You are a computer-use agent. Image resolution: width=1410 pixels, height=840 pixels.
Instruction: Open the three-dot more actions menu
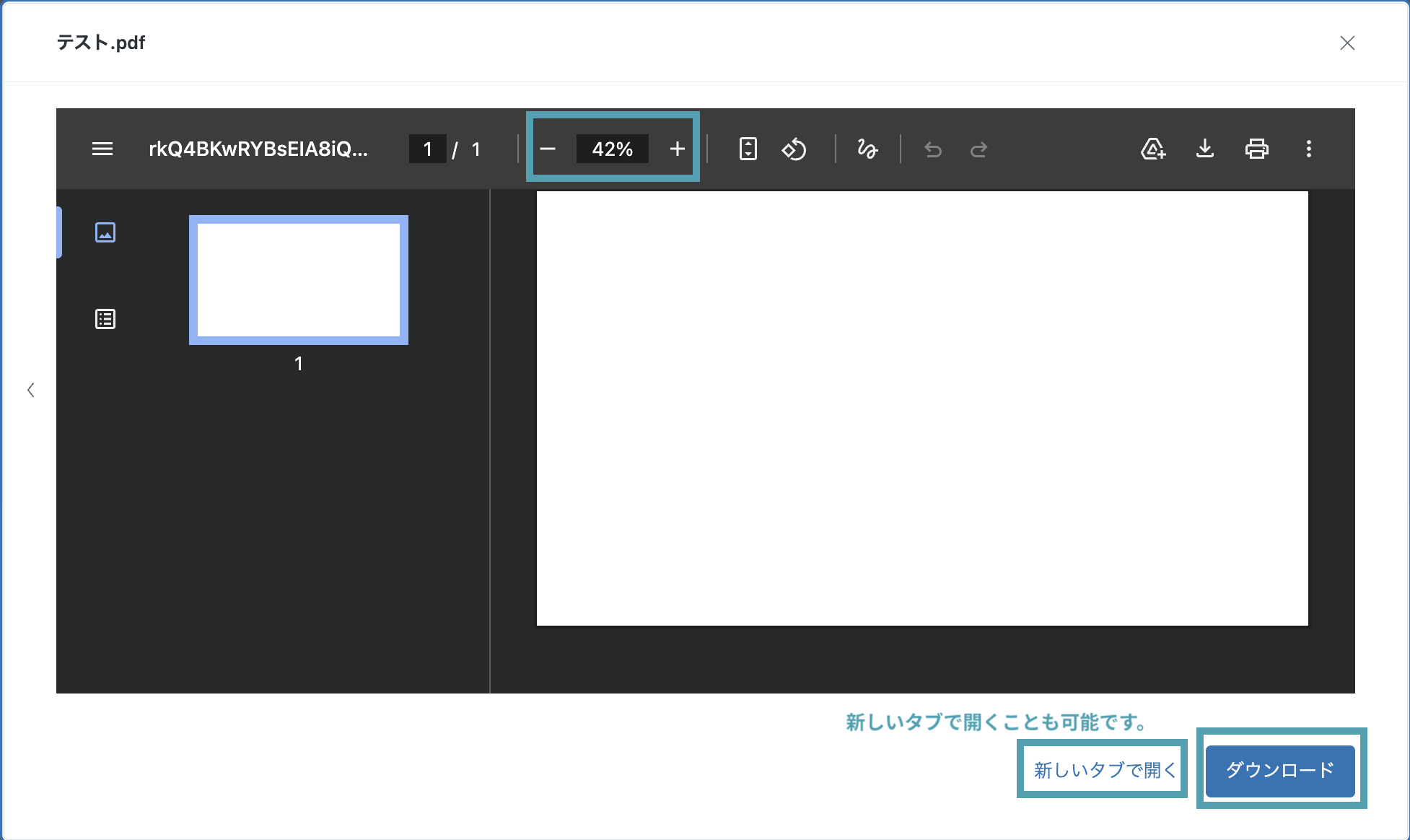(x=1309, y=149)
